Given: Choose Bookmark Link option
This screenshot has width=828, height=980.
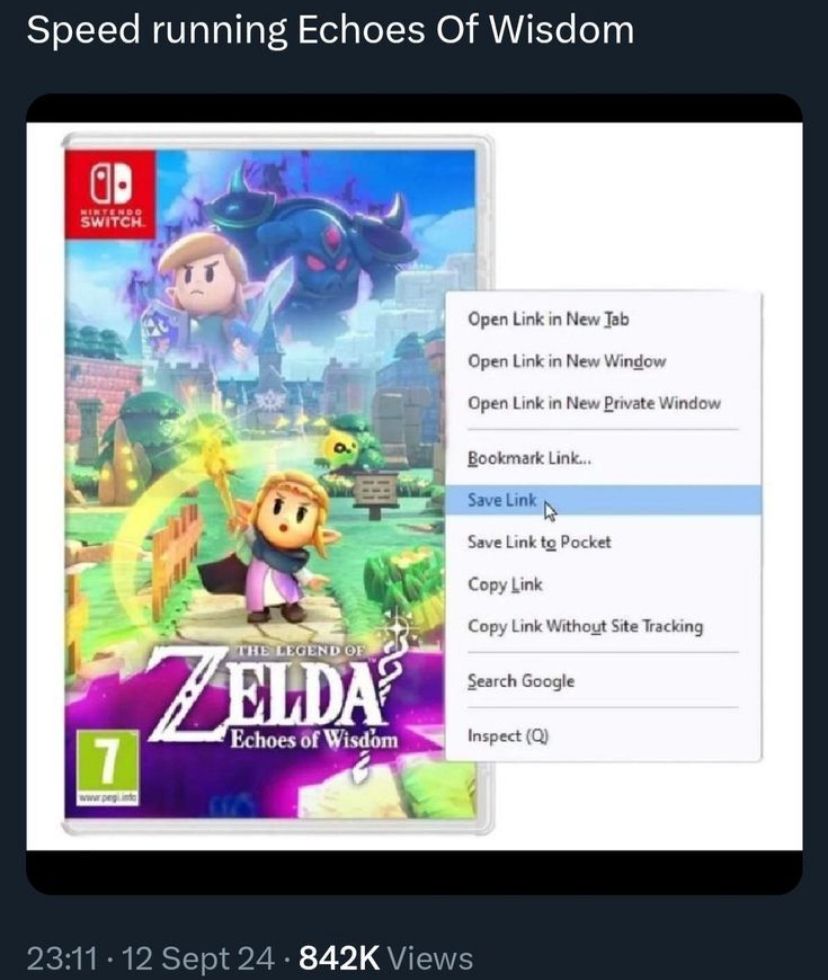Looking at the screenshot, I should tap(604, 458).
